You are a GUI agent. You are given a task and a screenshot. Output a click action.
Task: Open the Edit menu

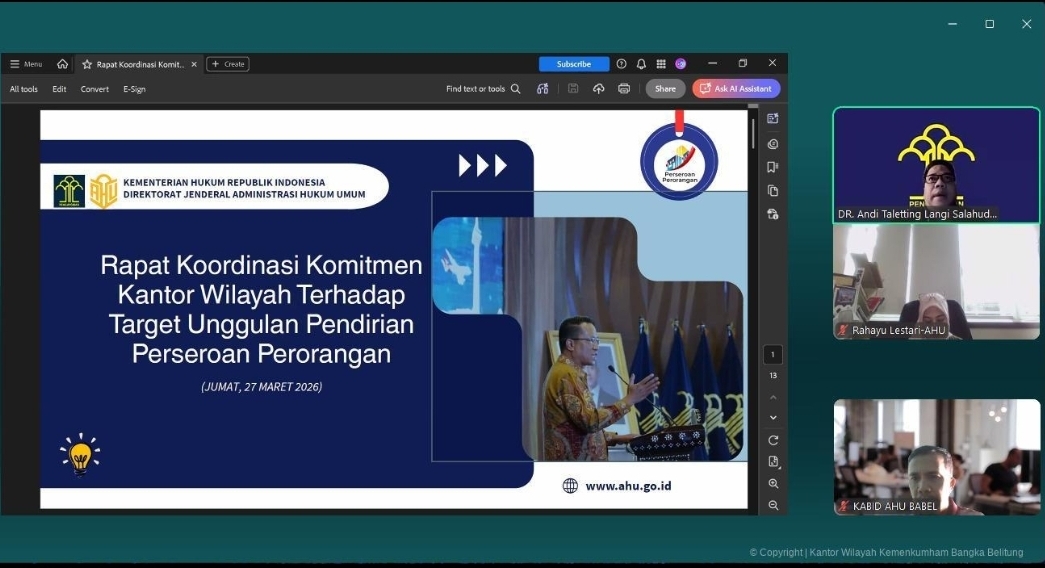point(59,89)
